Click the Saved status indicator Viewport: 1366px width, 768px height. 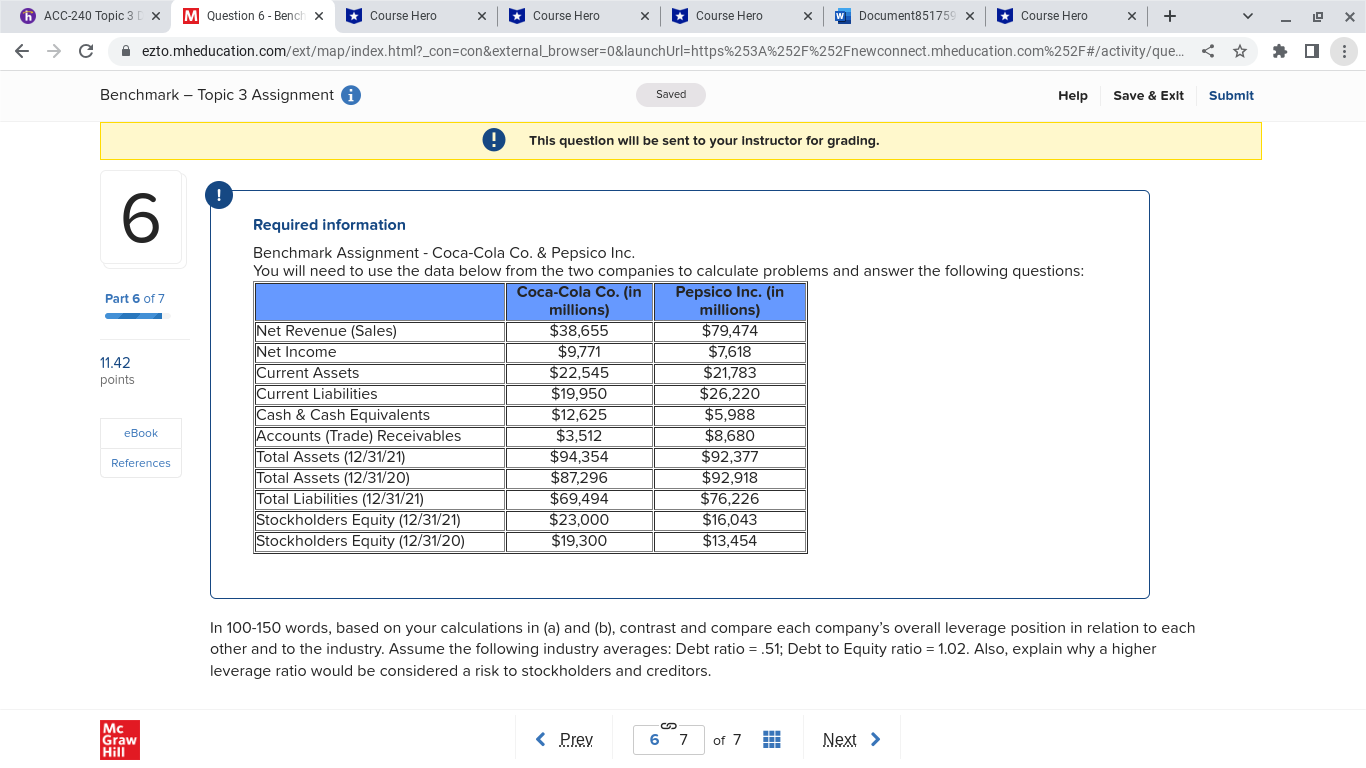671,95
